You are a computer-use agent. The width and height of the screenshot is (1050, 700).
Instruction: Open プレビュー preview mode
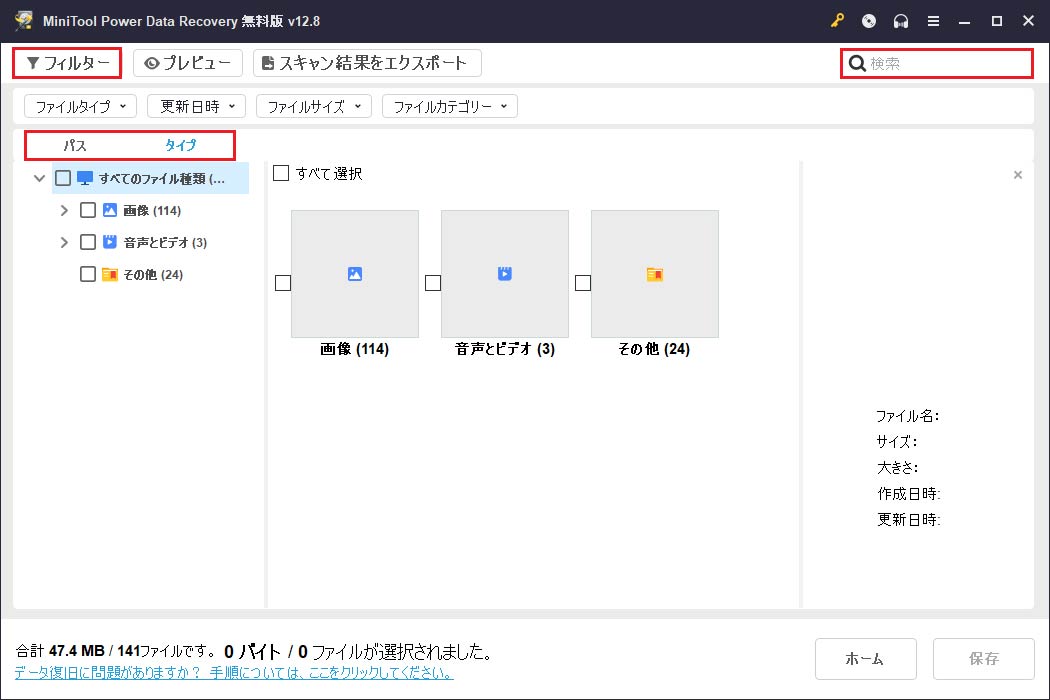pyautogui.click(x=187, y=62)
